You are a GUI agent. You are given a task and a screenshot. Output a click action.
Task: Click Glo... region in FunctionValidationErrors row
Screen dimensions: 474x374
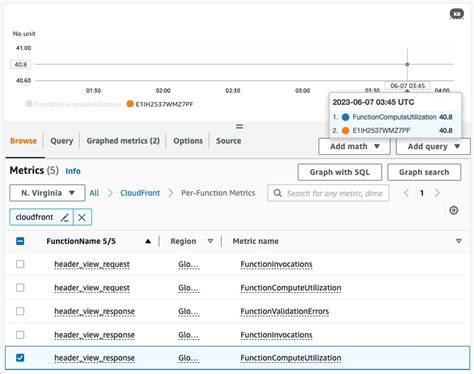tap(189, 311)
